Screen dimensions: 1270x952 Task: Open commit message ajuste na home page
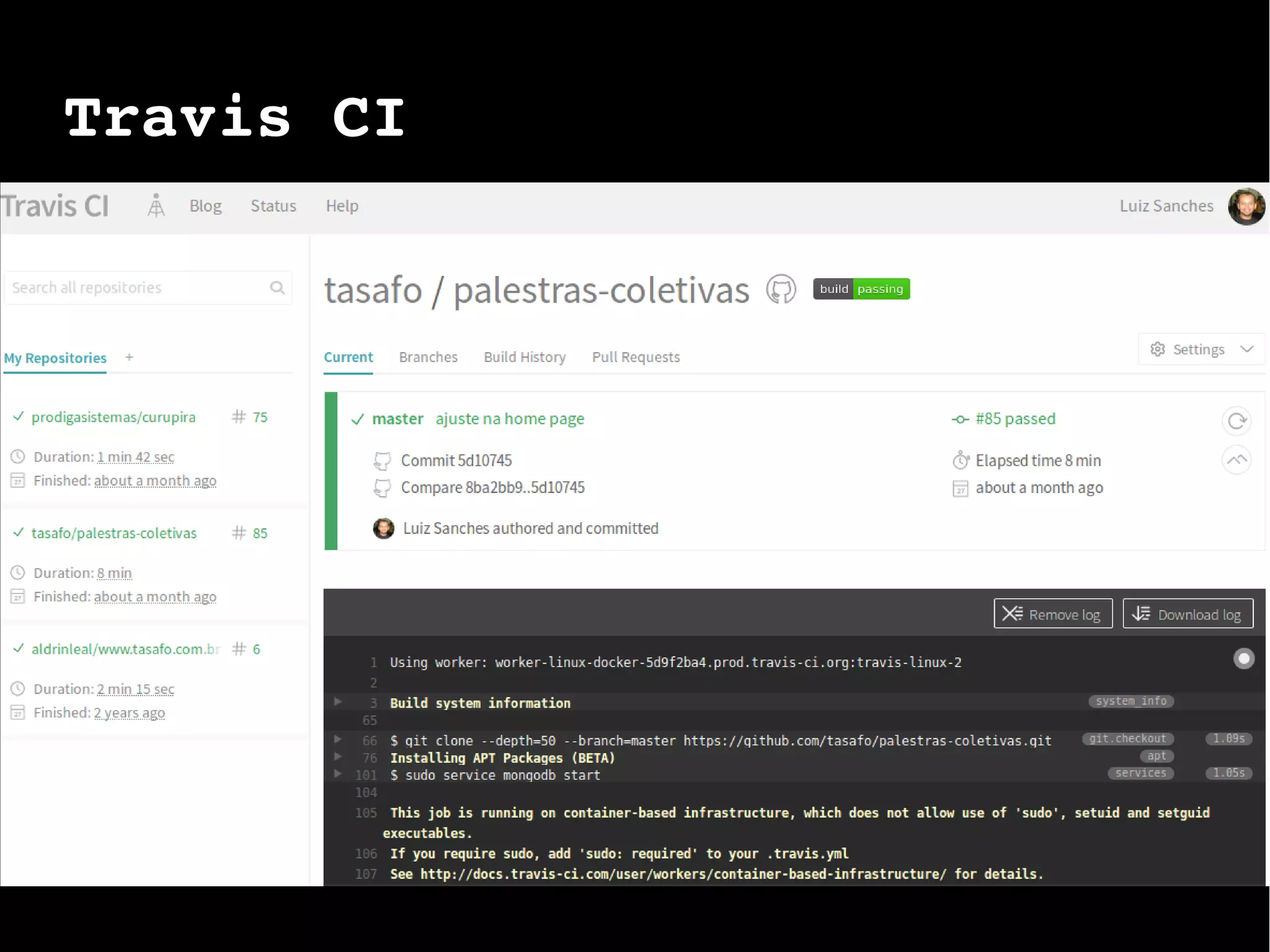[510, 419]
